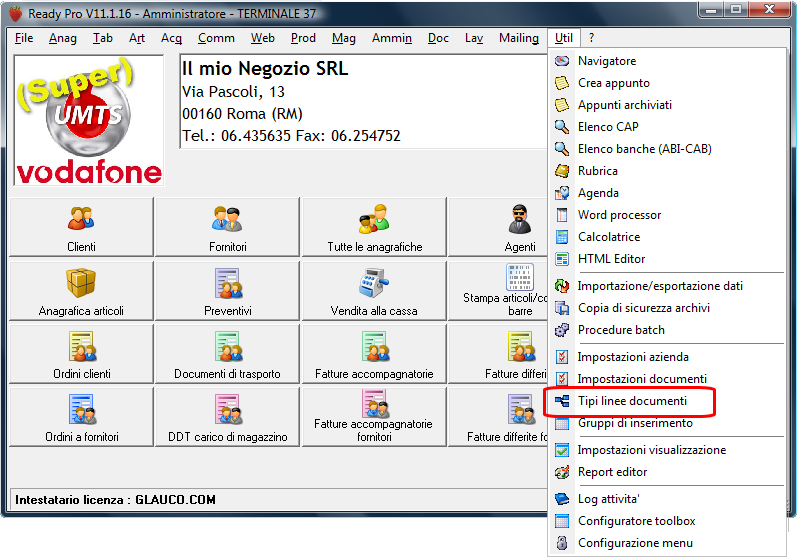This screenshot has width=797, height=557.
Task: Open Ordini a fornitori
Action: point(81,417)
